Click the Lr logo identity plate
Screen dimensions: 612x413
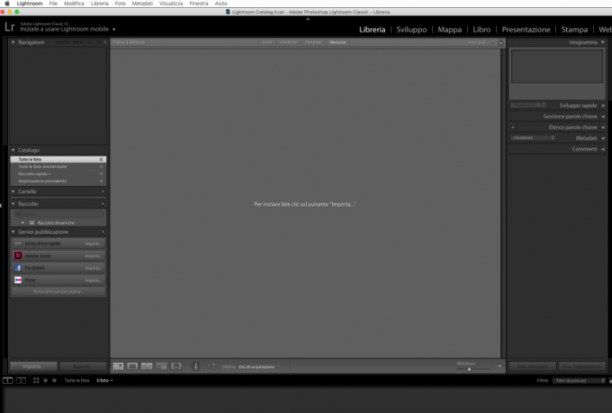tap(10, 27)
